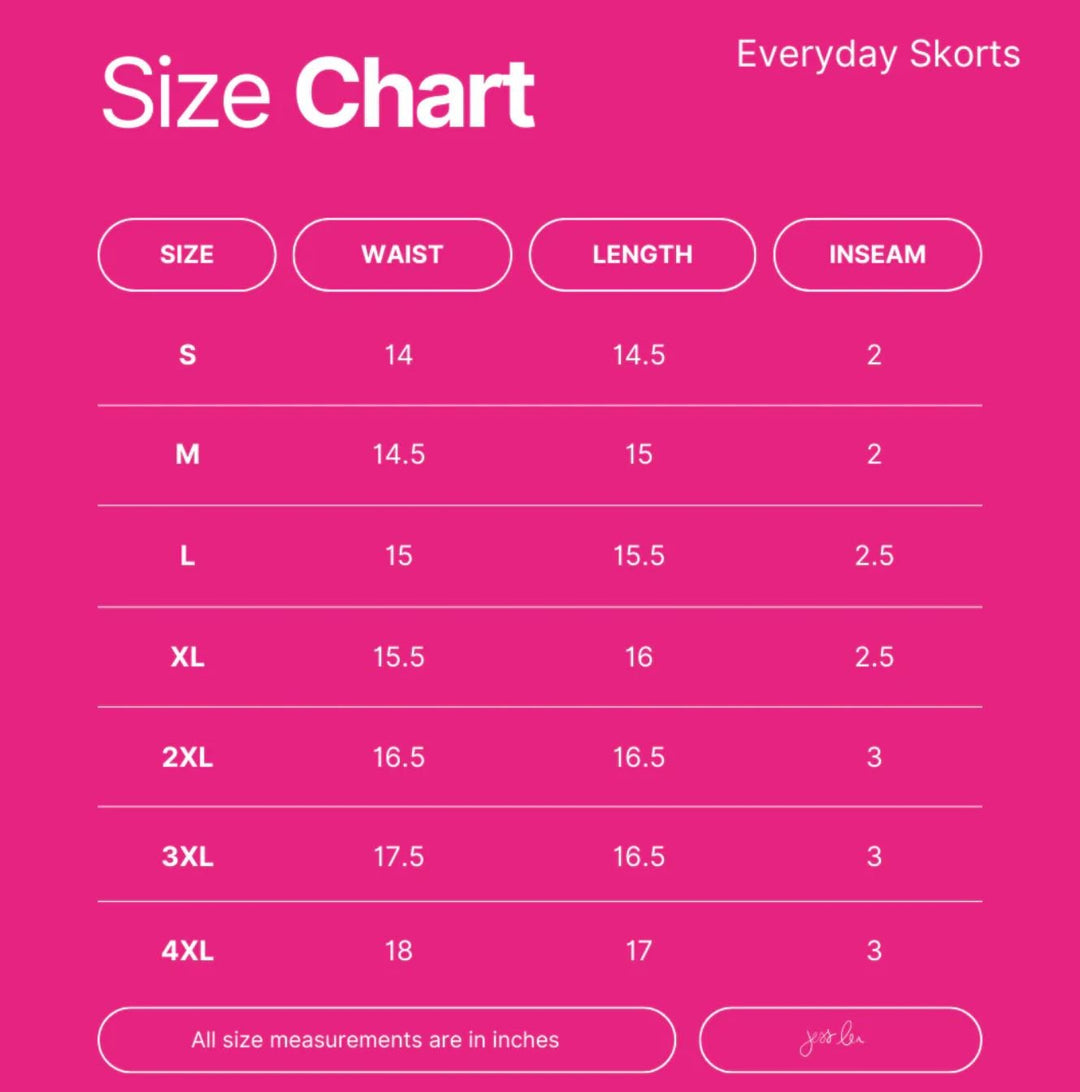Click the S waist value 14
This screenshot has height=1092, width=1080.
[x=399, y=355]
